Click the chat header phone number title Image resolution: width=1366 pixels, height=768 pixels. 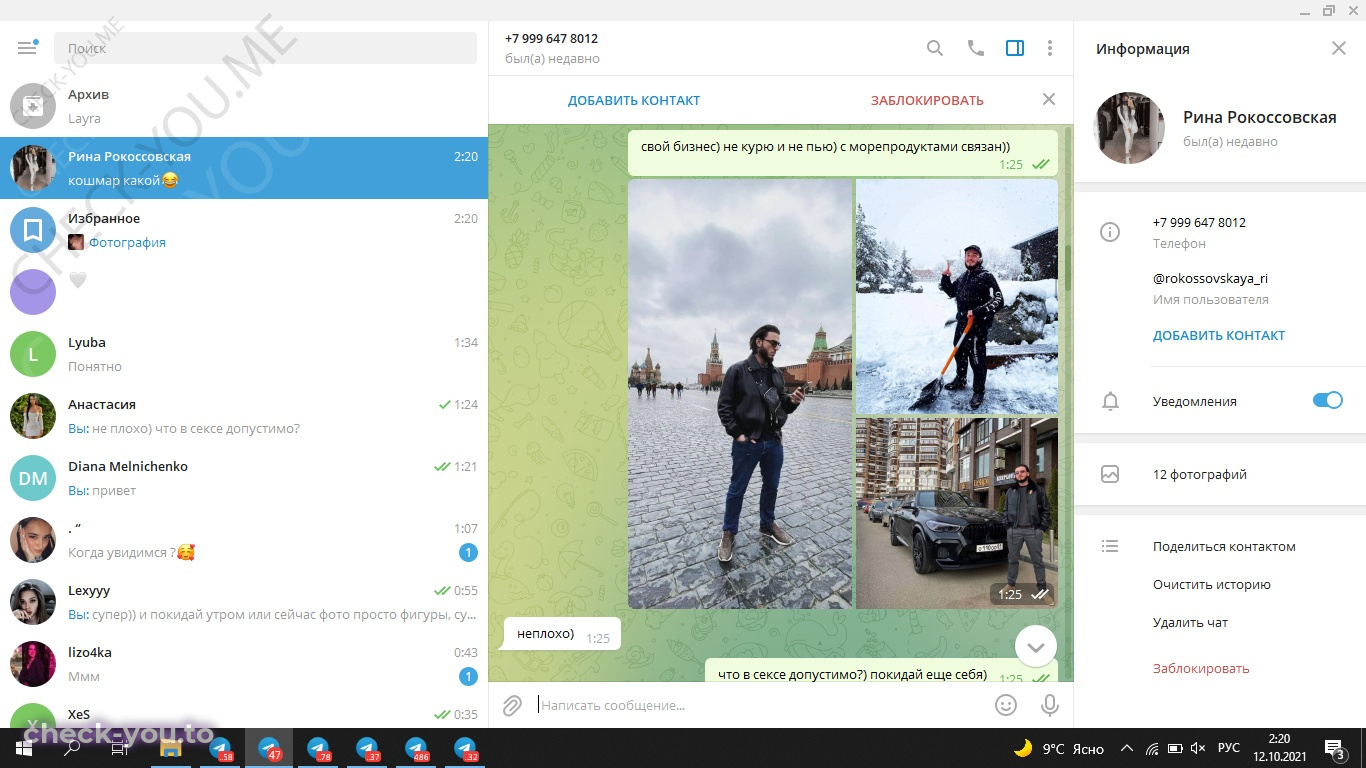click(x=551, y=38)
